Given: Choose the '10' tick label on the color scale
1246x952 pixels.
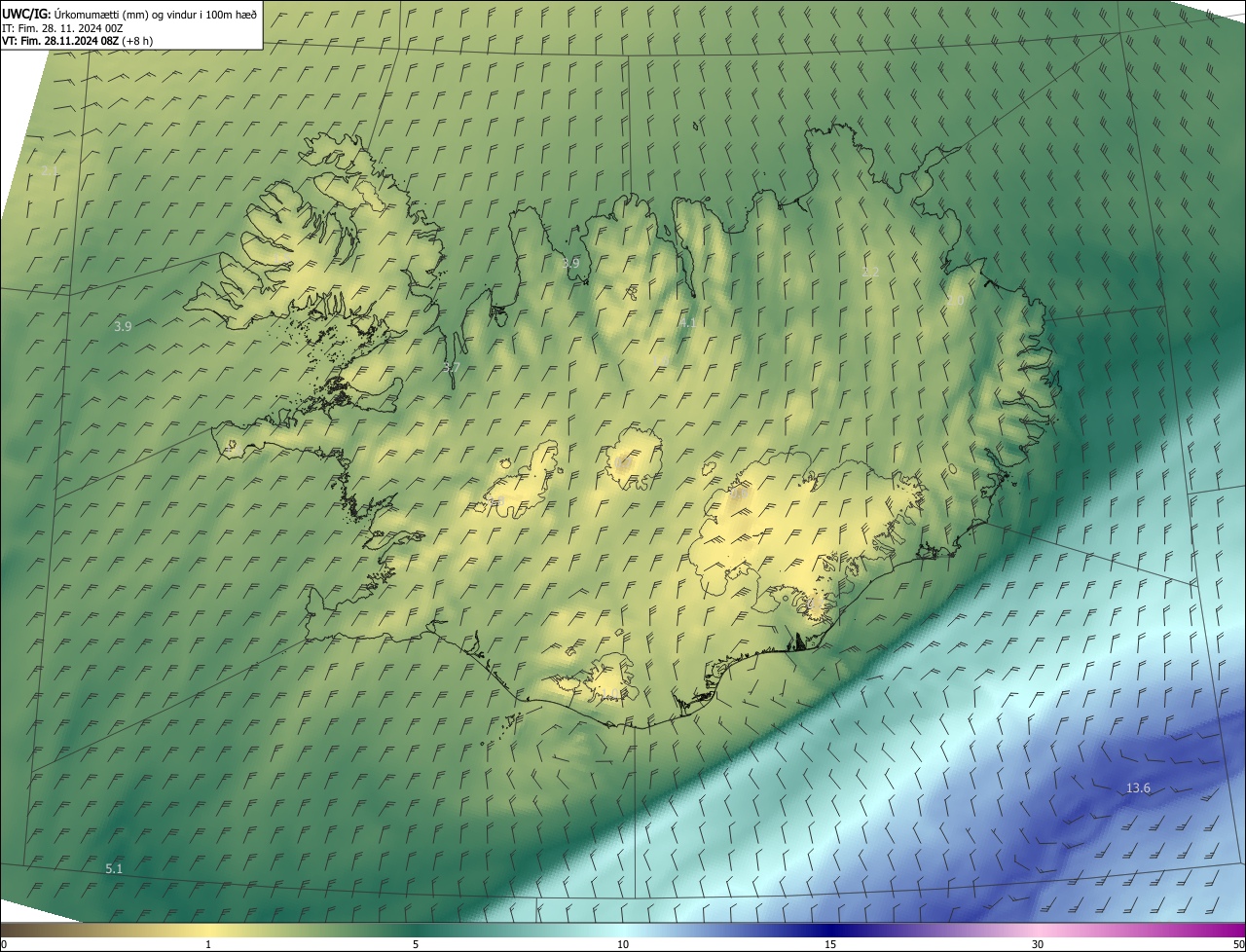Looking at the screenshot, I should click(623, 944).
